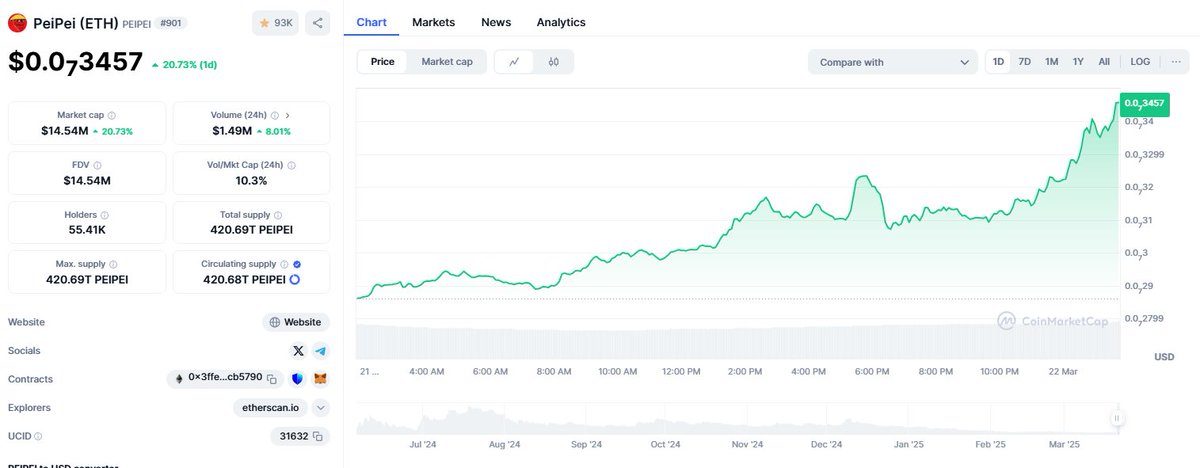
Task: Open the X (Twitter) social link
Action: (x=298, y=351)
